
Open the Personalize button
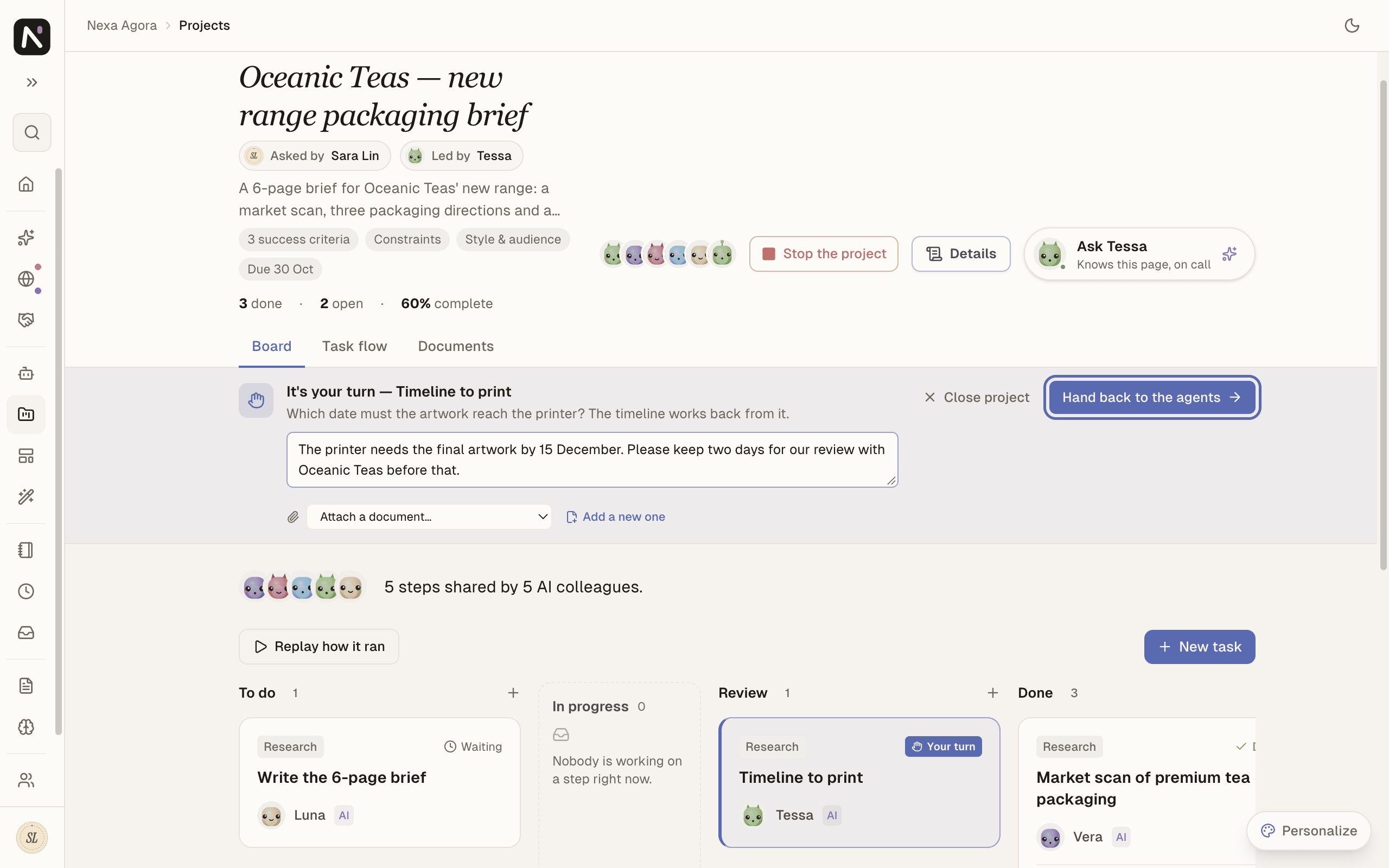point(1309,831)
